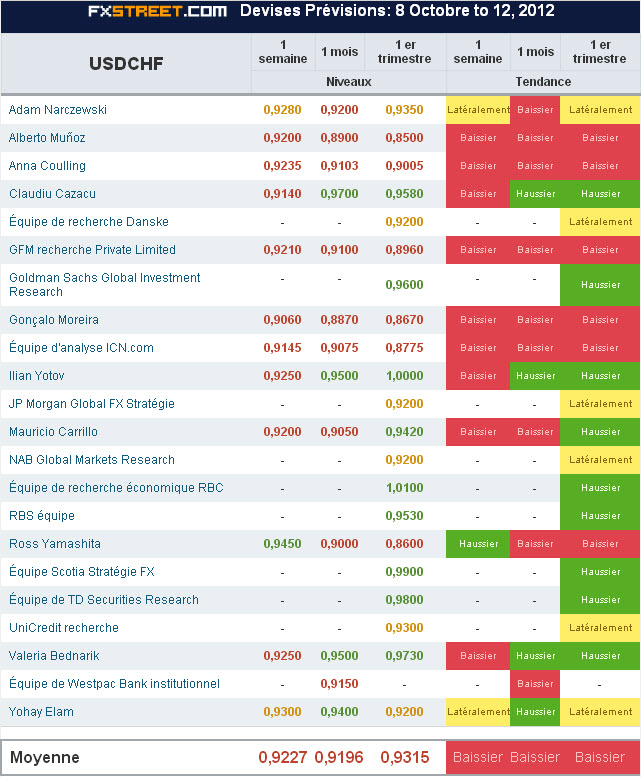
Task: Select Danske's 0,9200 quarter level
Action: click(404, 222)
